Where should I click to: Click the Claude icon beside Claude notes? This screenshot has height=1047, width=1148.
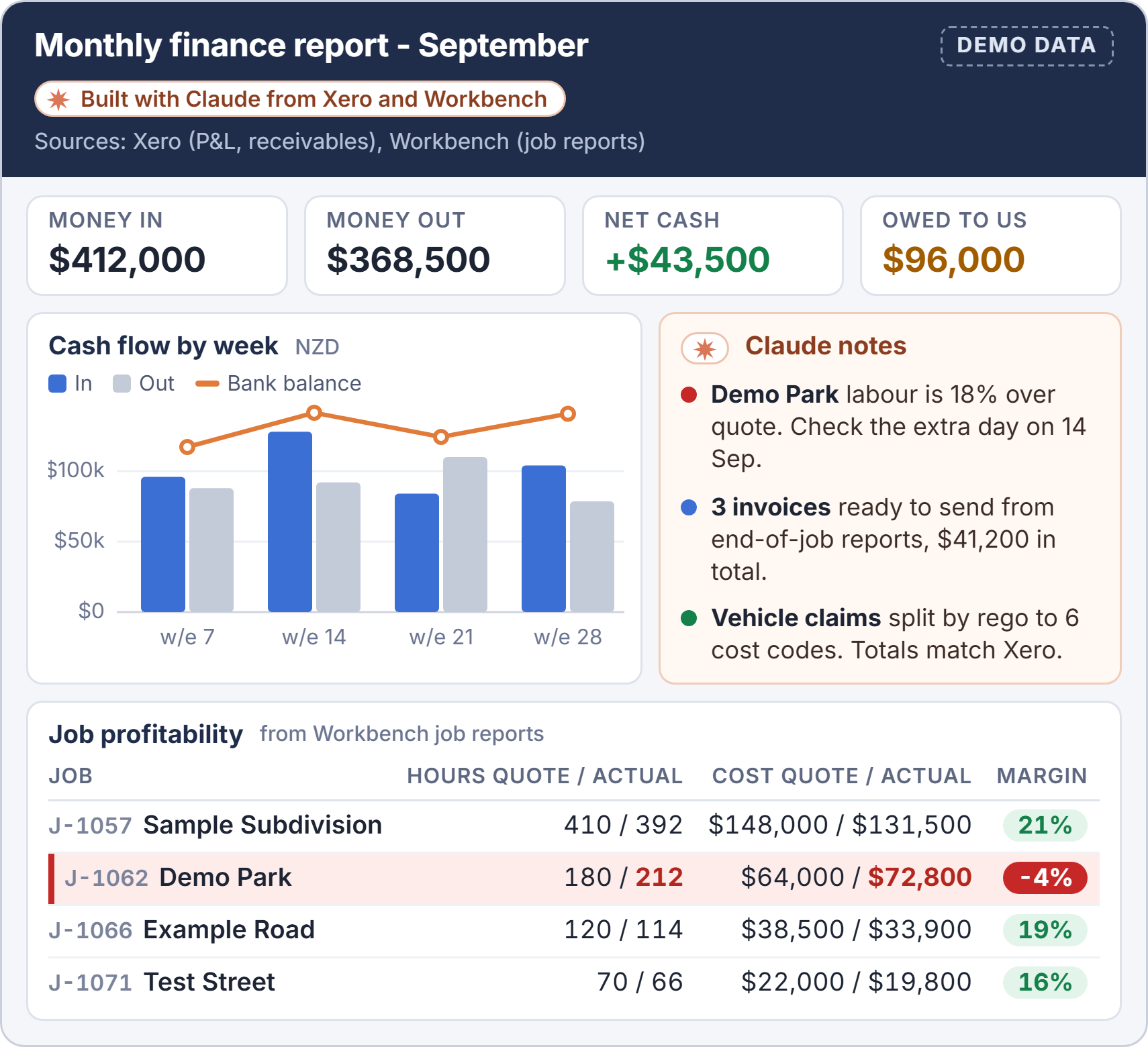(x=705, y=348)
